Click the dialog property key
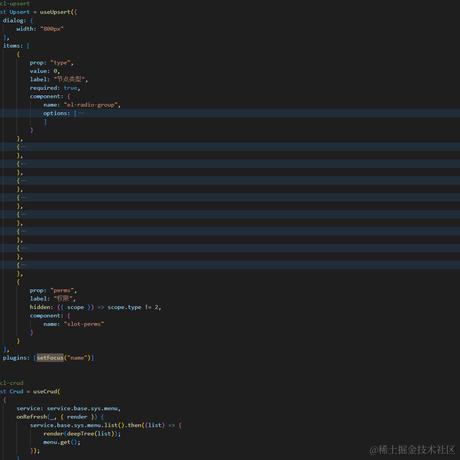The image size is (460, 460). tap(14, 20)
